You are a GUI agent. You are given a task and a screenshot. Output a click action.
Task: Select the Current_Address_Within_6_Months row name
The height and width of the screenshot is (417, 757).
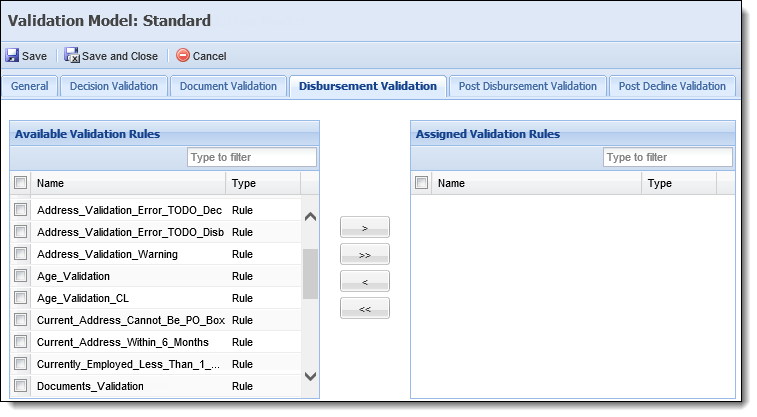click(x=123, y=342)
